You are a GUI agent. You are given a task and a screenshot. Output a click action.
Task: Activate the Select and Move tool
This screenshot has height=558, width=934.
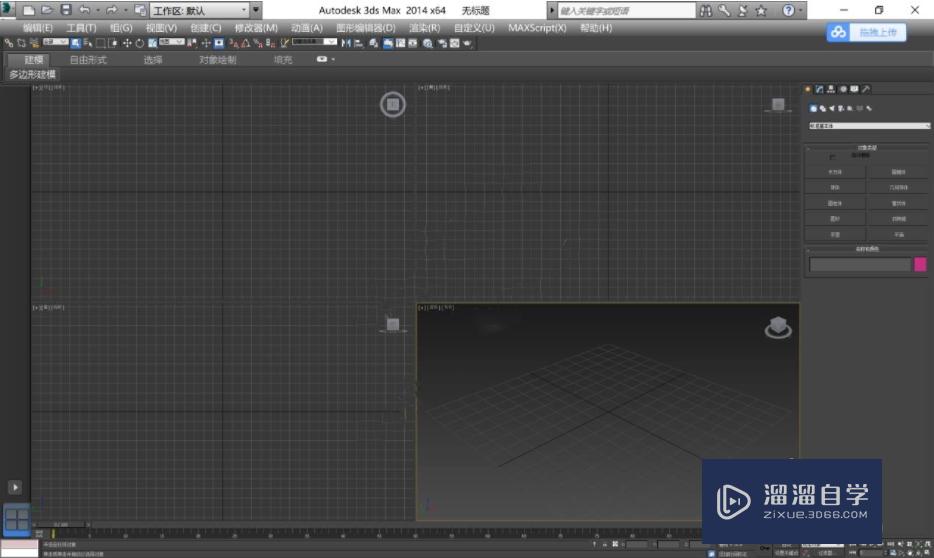127,43
